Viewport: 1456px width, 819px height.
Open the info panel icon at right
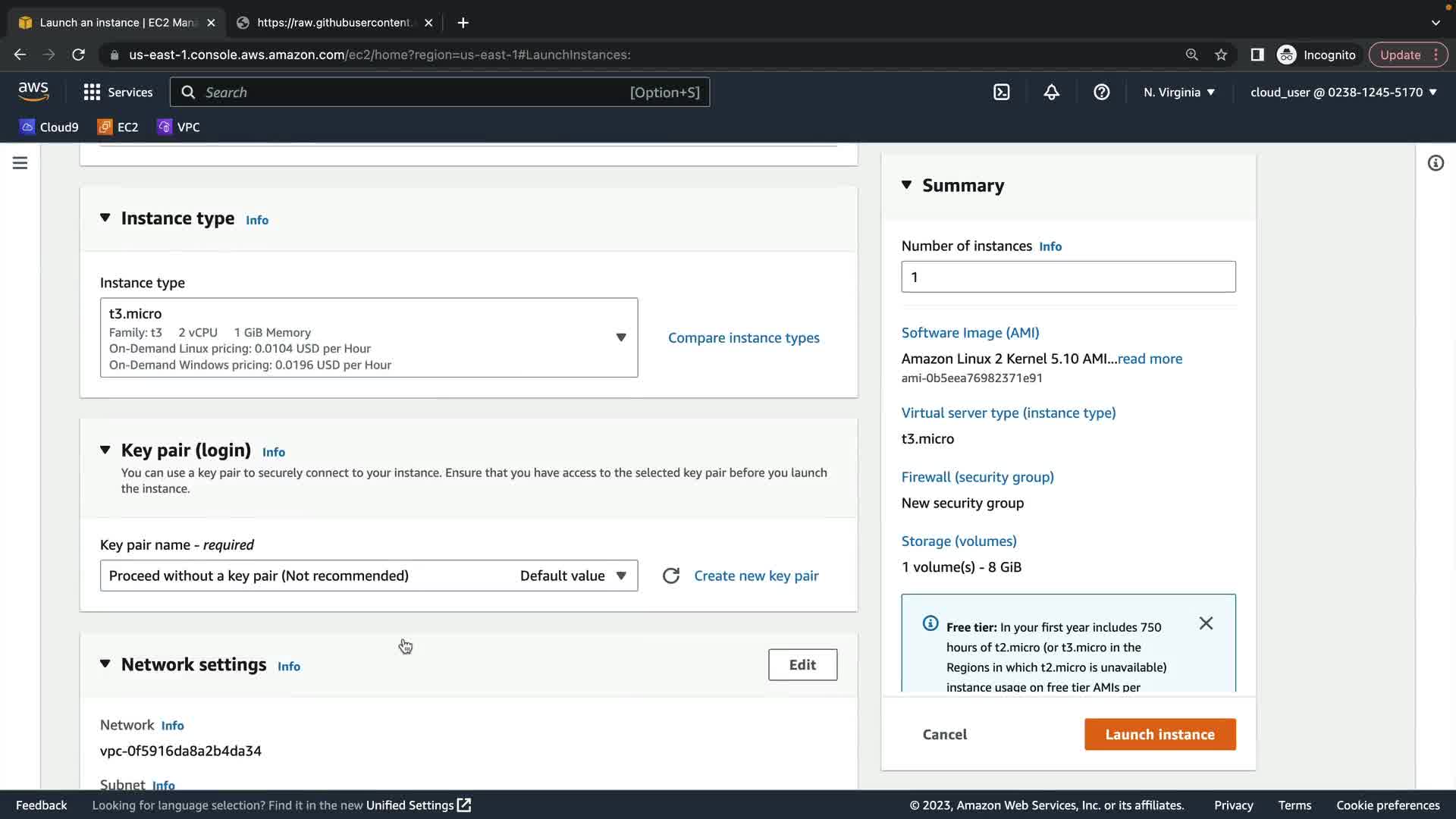click(x=1436, y=163)
